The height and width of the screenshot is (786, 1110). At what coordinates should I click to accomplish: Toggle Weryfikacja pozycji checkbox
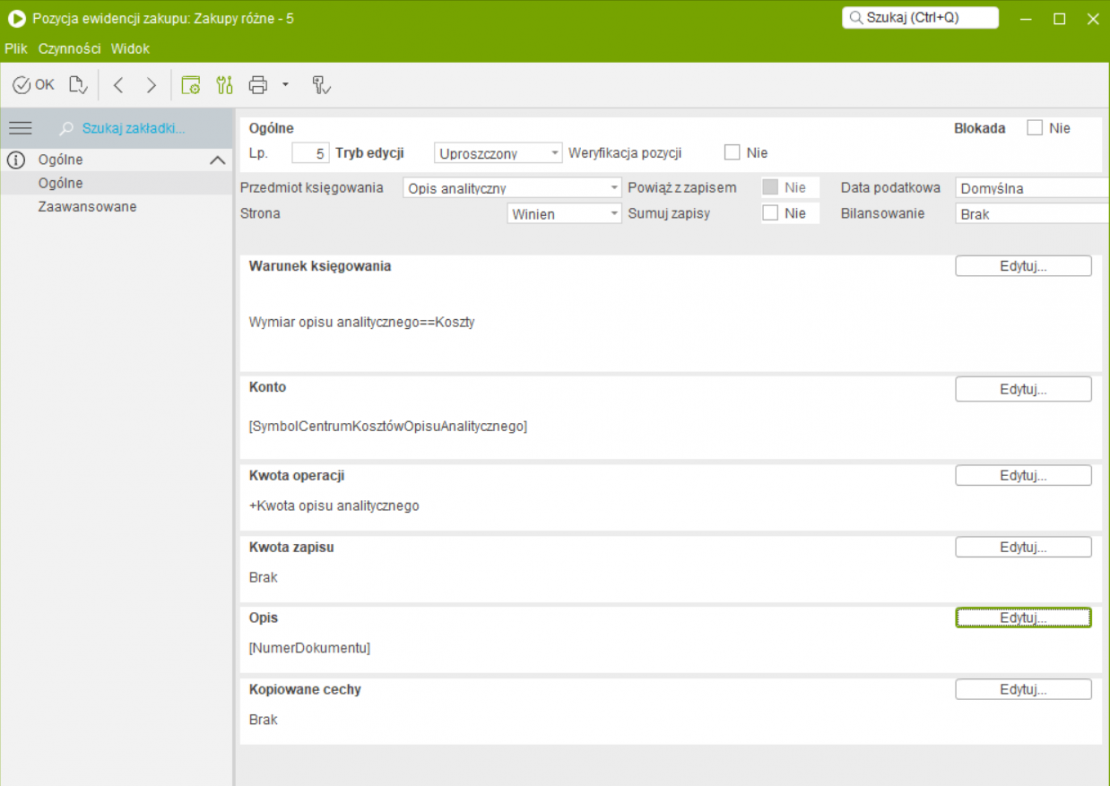point(732,153)
